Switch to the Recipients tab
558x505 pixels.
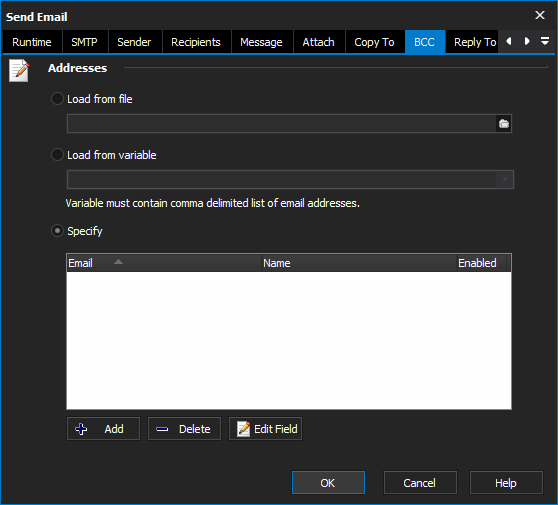click(196, 42)
